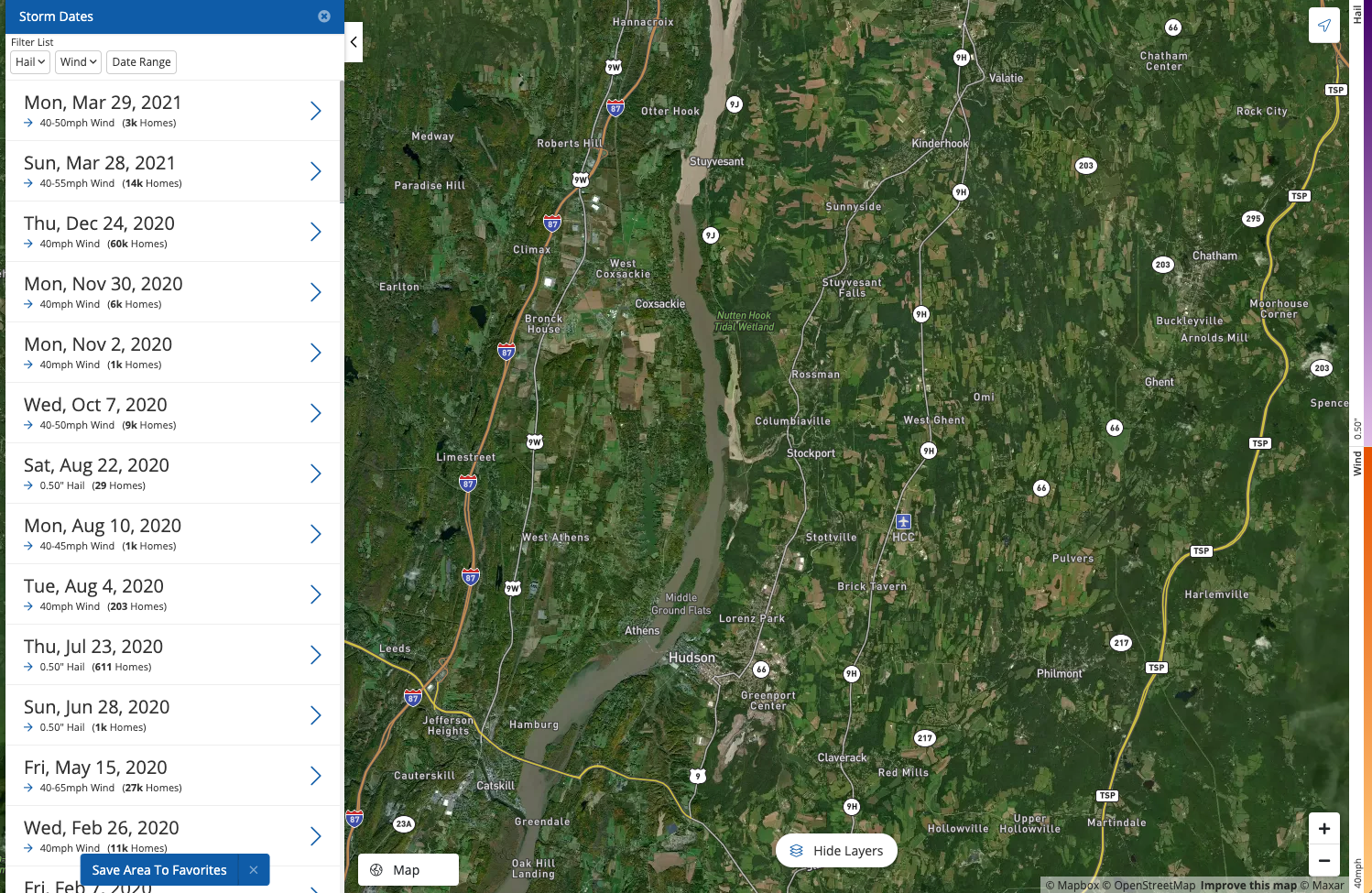
Task: Select the Mon, Mar 29, 2021 storm
Action: tap(173, 111)
